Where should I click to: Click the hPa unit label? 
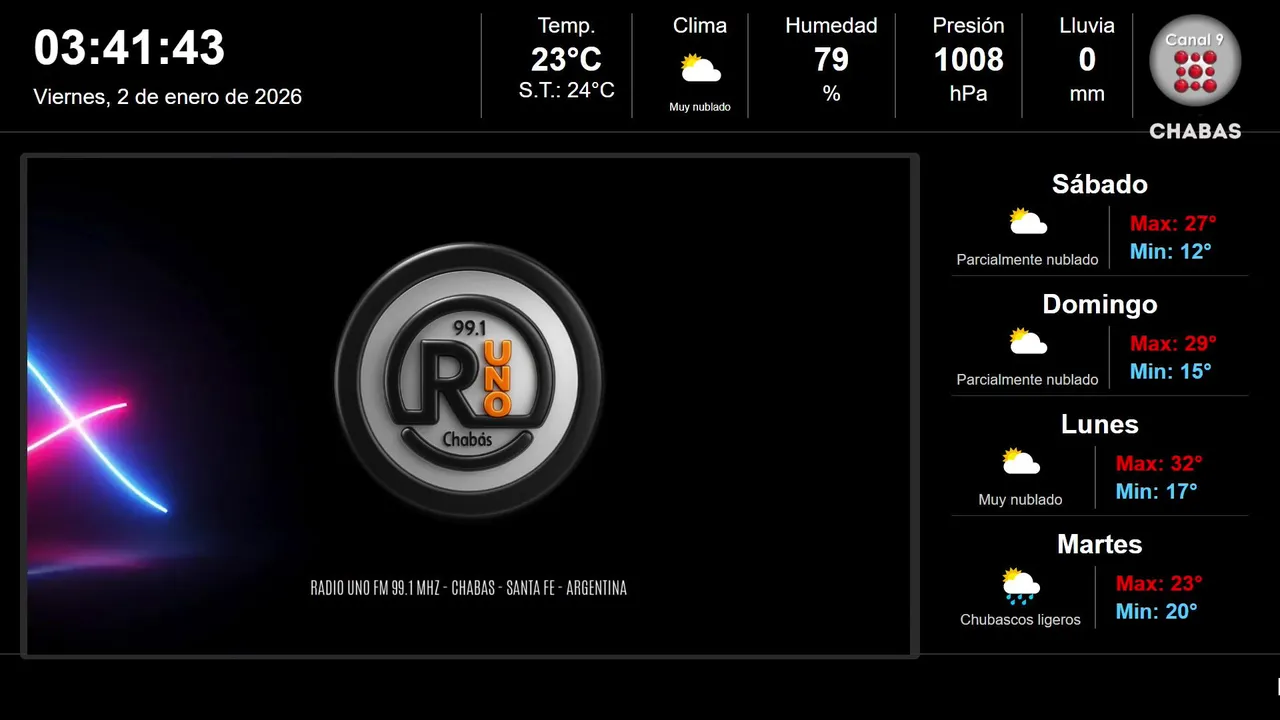point(968,94)
